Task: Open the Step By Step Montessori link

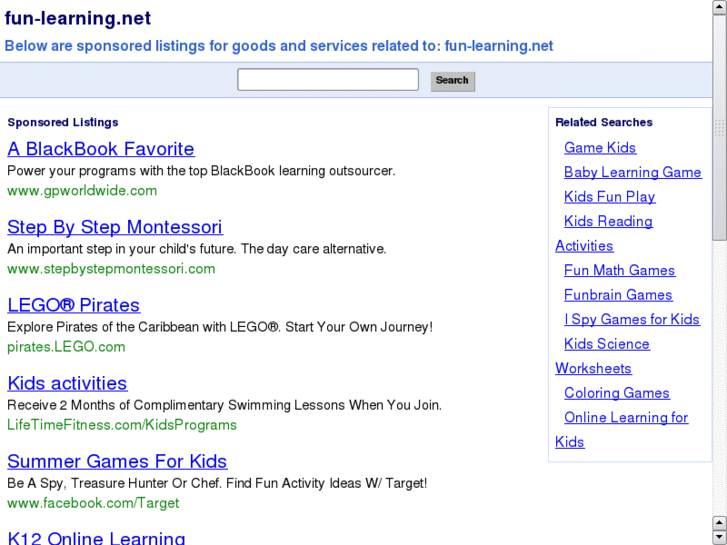Action: click(x=115, y=227)
